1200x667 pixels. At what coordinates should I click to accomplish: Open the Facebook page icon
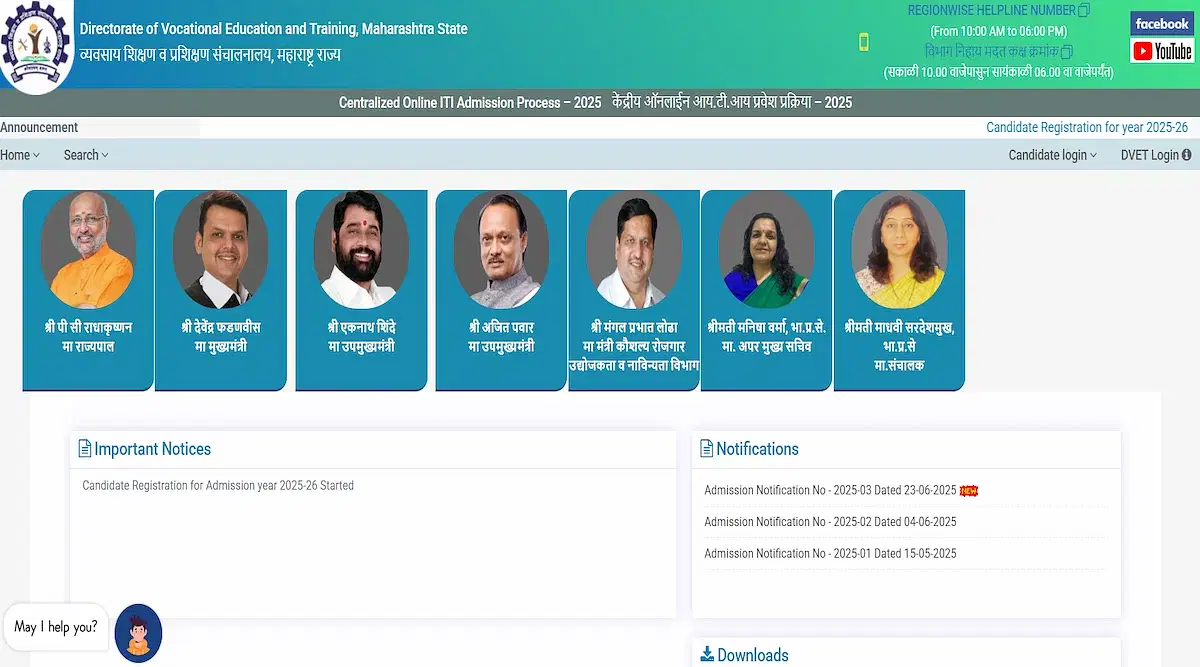tap(1162, 24)
